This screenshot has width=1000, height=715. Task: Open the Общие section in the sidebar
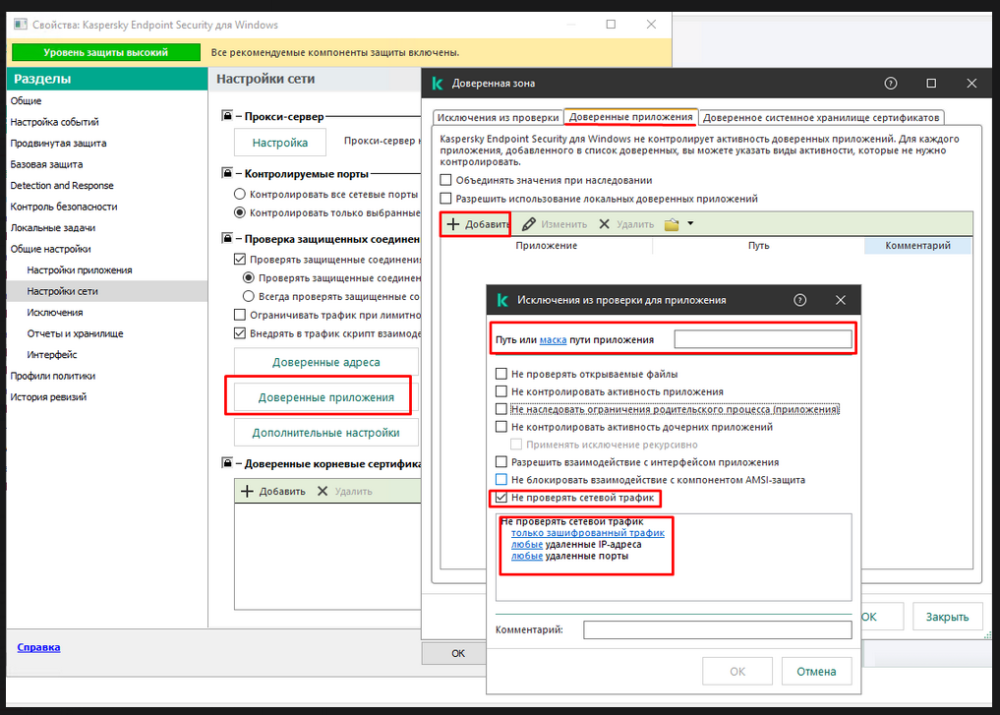click(26, 101)
